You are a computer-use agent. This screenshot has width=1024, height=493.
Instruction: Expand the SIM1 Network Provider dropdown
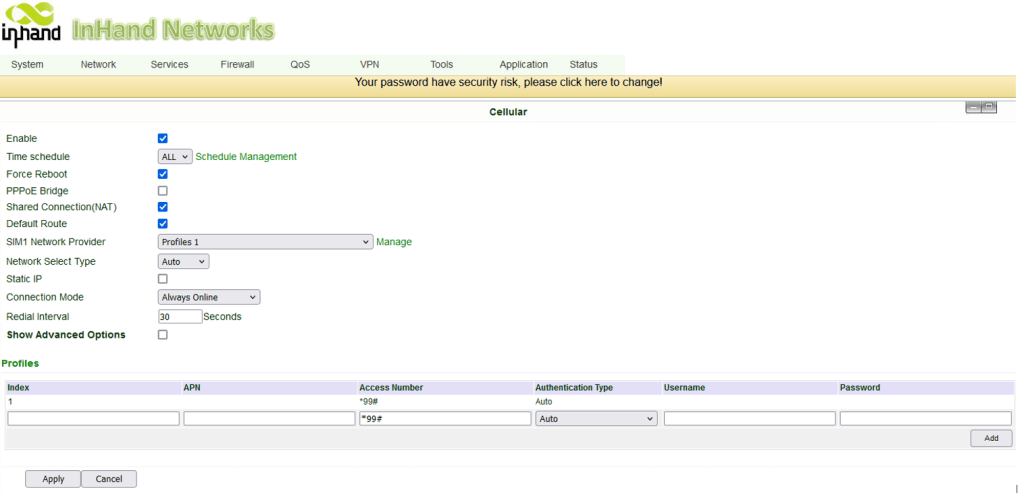coord(265,242)
